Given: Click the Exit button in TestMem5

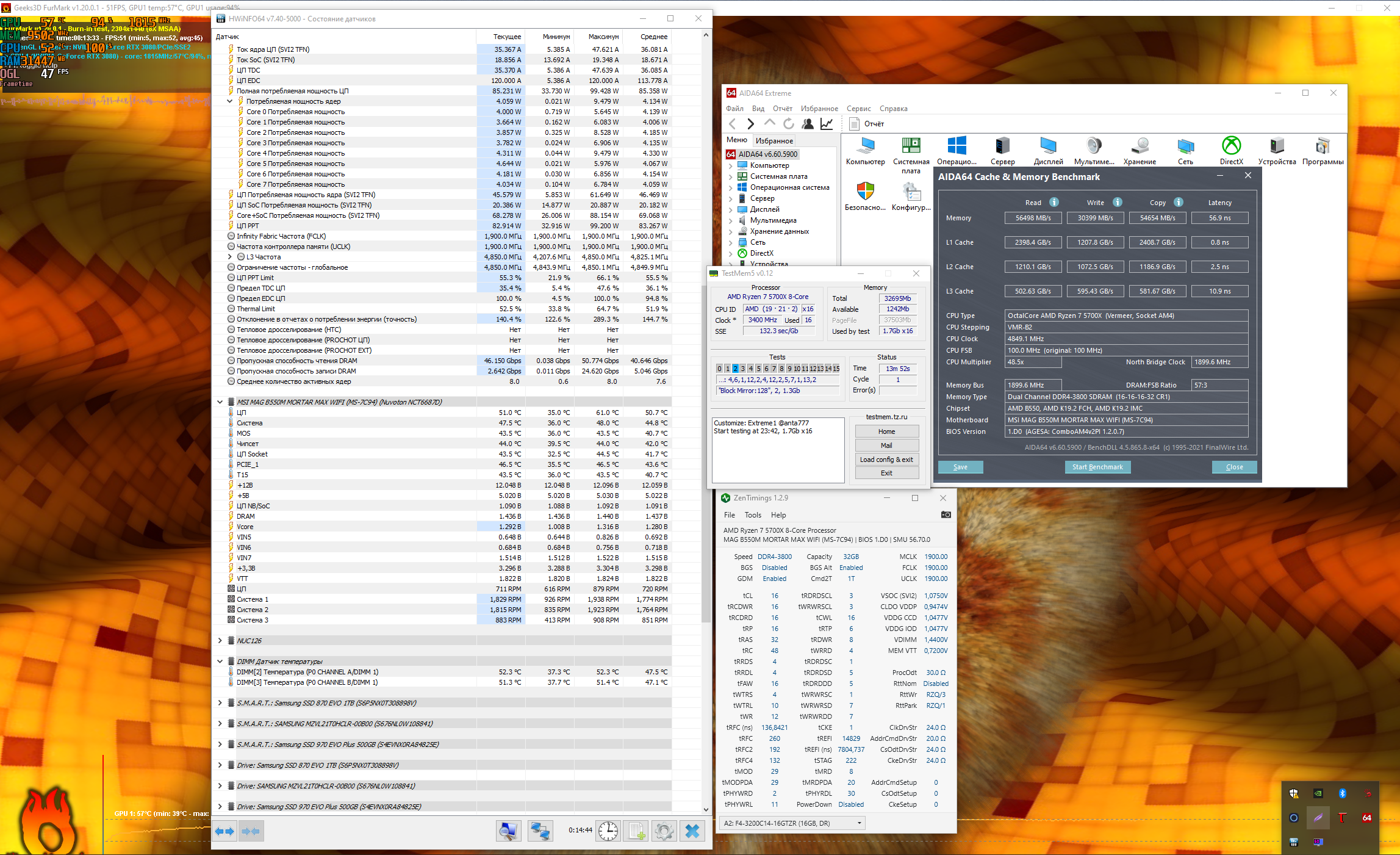Looking at the screenshot, I should point(886,473).
